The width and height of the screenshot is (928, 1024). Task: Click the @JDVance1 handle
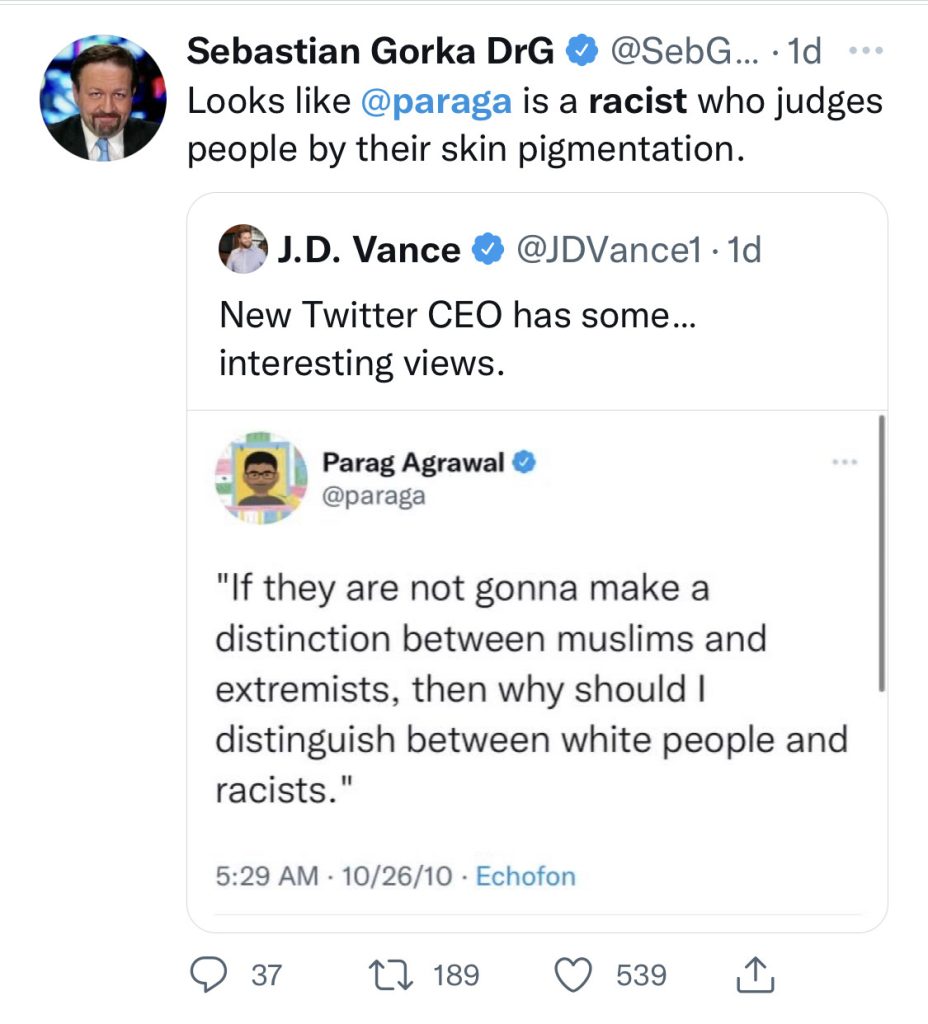pos(607,250)
